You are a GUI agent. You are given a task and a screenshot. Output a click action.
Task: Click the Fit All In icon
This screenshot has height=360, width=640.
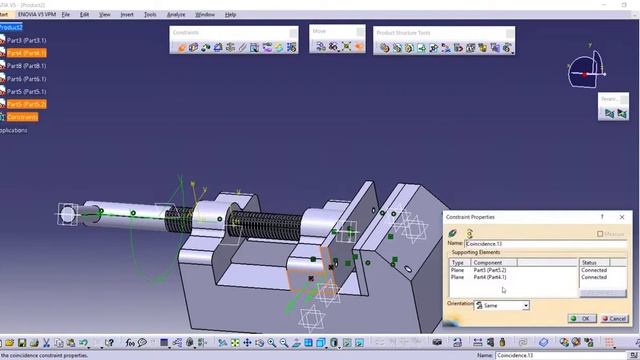(235, 343)
